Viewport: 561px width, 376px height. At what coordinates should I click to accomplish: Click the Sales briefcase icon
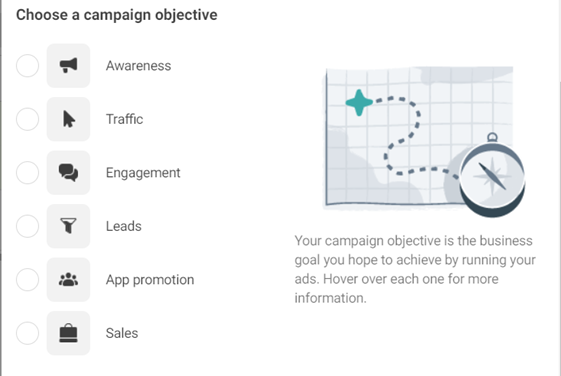pos(68,333)
